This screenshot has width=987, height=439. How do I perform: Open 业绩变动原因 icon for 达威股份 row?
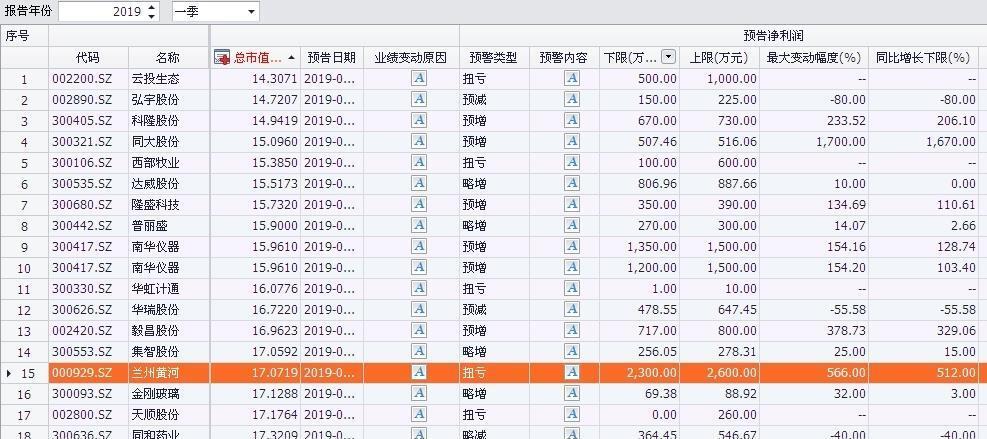[419, 183]
